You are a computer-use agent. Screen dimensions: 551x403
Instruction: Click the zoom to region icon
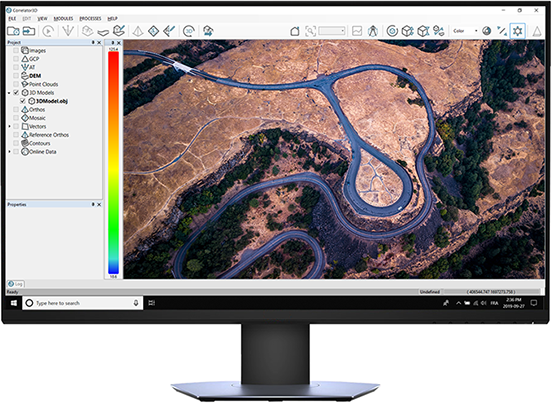(310, 31)
